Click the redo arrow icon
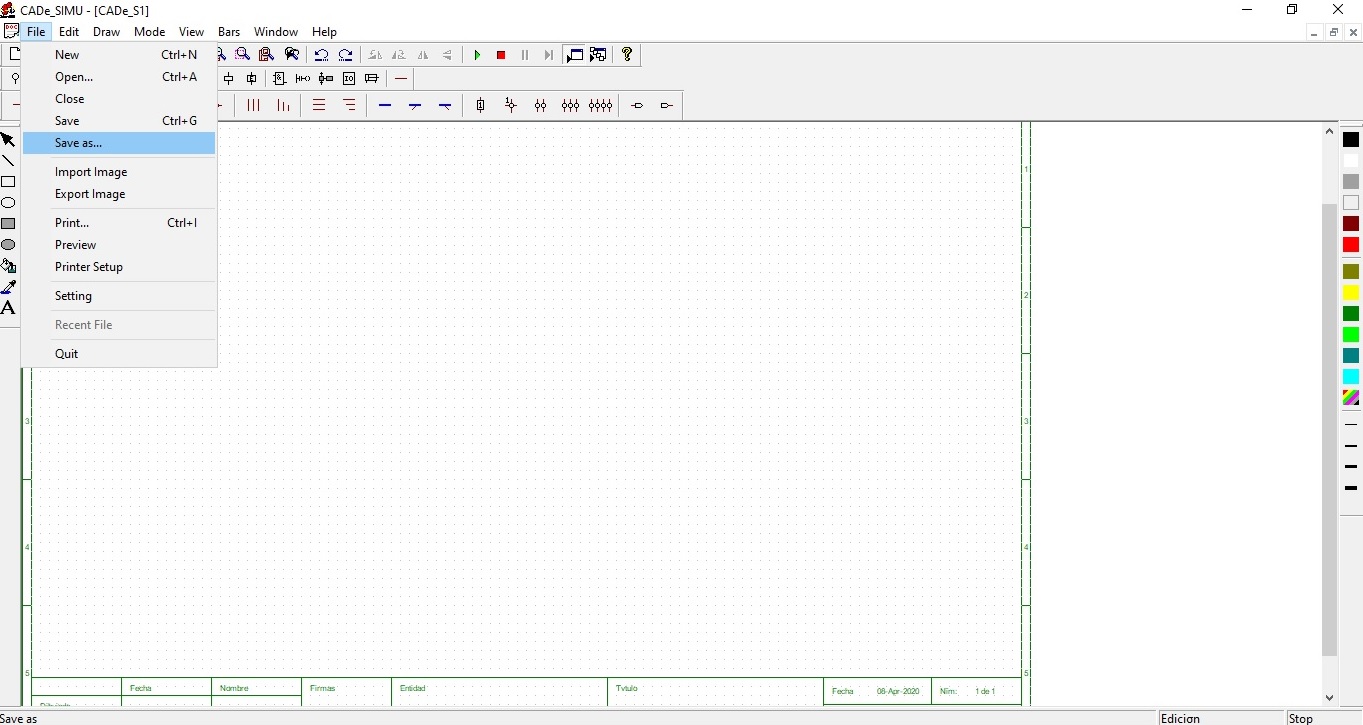The image size is (1363, 725). click(345, 55)
